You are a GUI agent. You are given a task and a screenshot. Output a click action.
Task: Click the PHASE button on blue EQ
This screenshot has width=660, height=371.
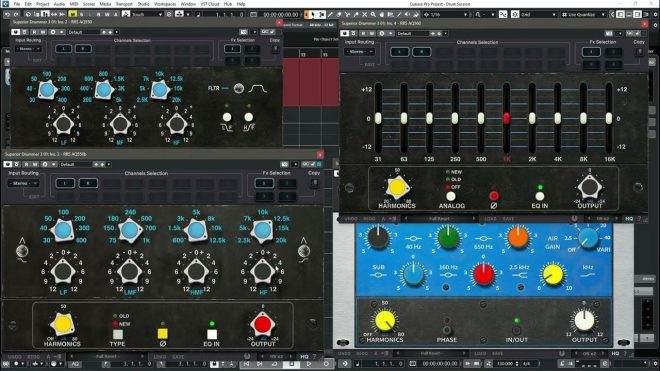coord(447,331)
